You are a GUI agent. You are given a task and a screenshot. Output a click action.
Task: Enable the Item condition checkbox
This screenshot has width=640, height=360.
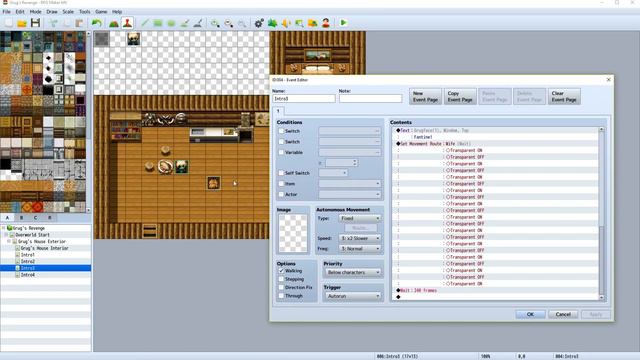(x=281, y=184)
